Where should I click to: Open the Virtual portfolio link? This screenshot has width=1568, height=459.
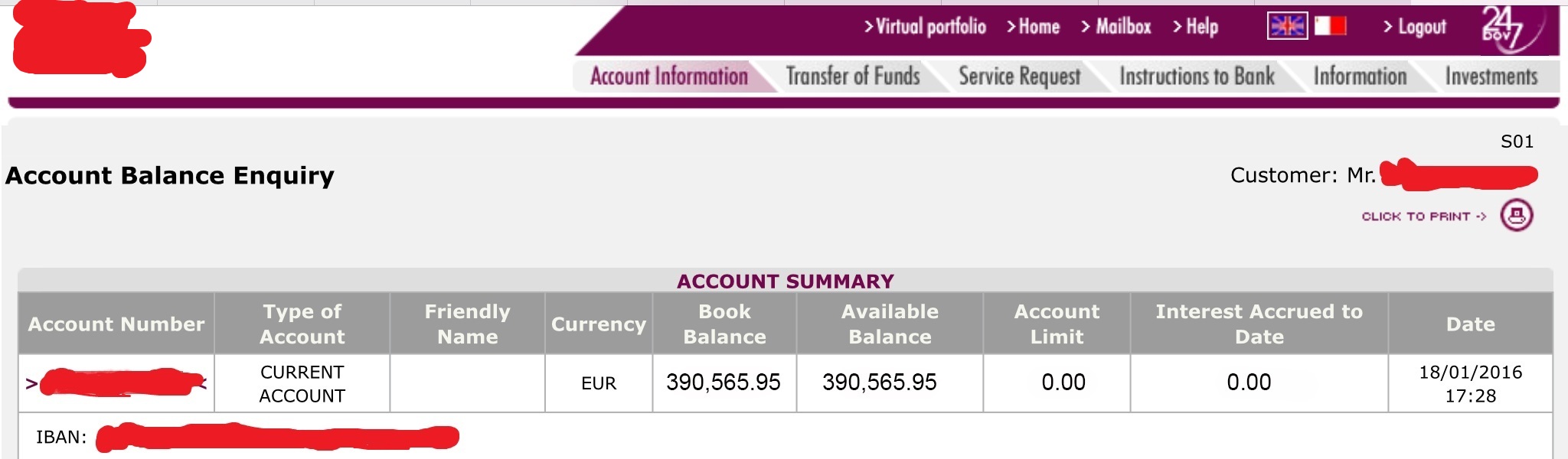pyautogui.click(x=925, y=27)
